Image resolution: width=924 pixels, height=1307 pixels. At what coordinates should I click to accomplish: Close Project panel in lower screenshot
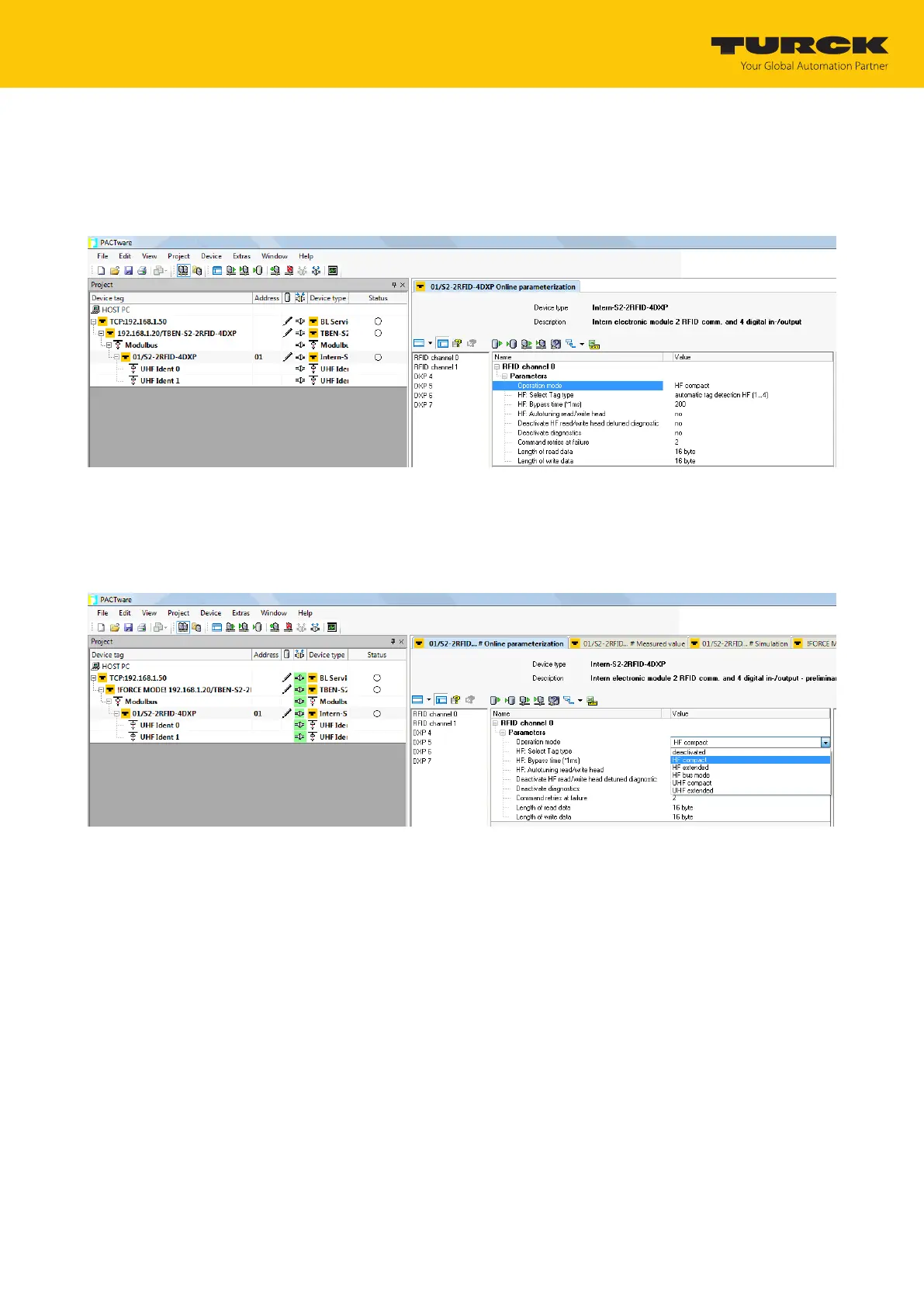(401, 641)
